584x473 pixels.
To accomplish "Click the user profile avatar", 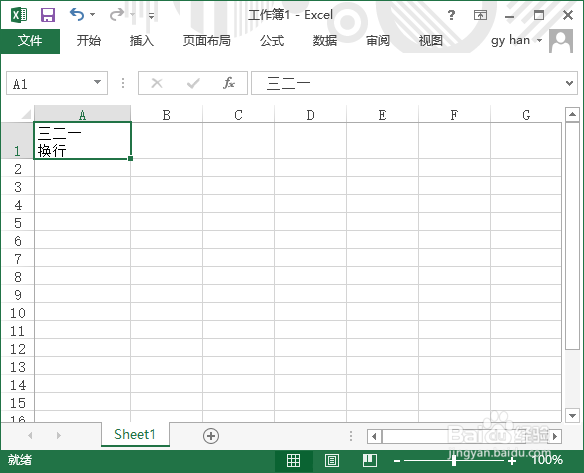I will [x=561, y=41].
